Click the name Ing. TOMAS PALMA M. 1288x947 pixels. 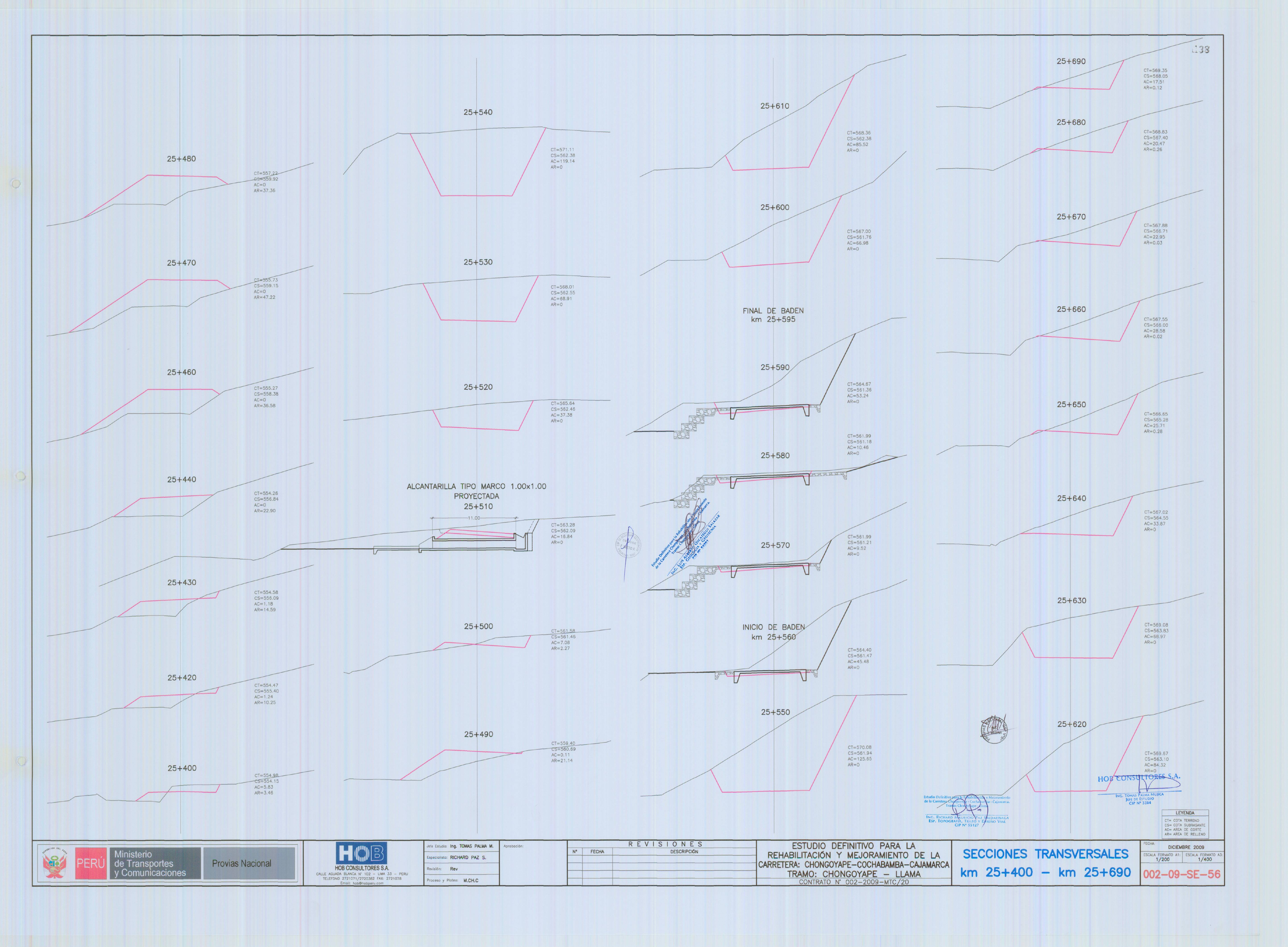pyautogui.click(x=471, y=846)
